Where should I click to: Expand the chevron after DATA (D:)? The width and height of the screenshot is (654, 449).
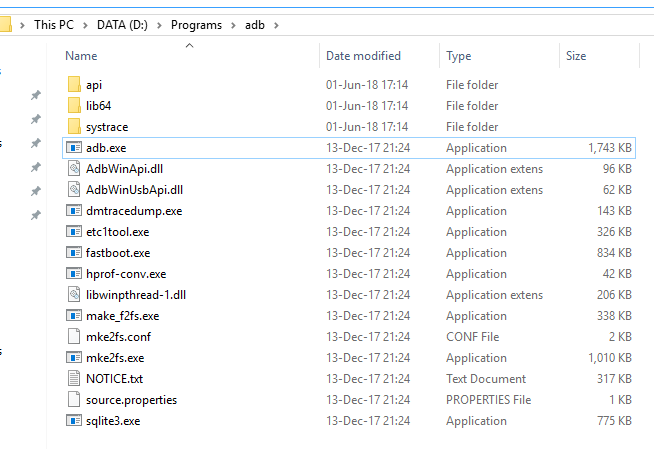click(159, 25)
